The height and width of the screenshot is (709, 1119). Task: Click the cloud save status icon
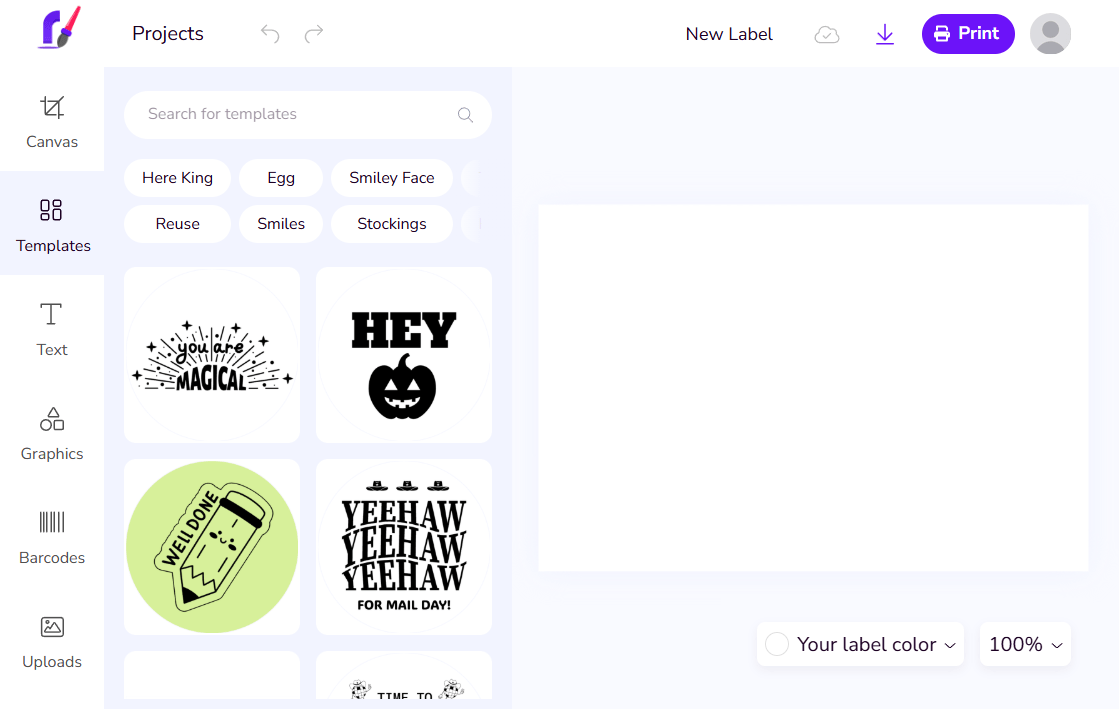tap(827, 35)
